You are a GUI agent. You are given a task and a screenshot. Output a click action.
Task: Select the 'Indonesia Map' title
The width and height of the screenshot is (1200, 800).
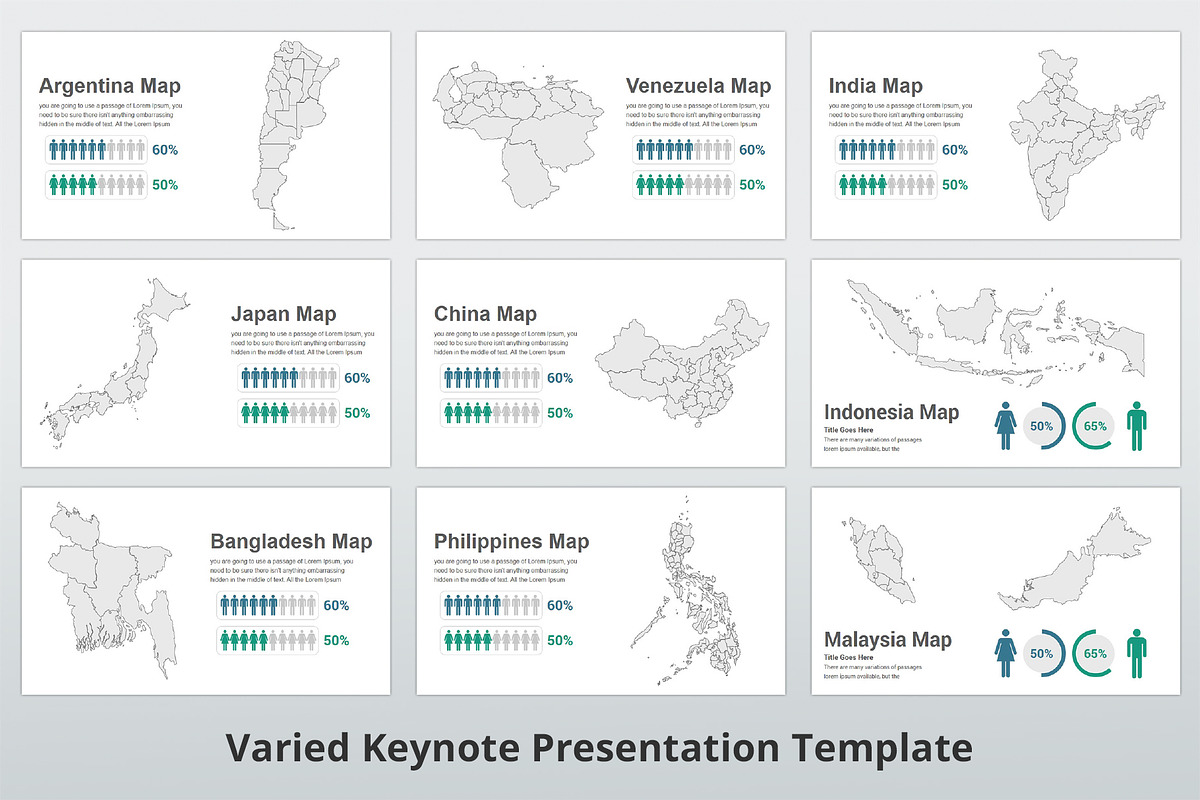pyautogui.click(x=892, y=412)
